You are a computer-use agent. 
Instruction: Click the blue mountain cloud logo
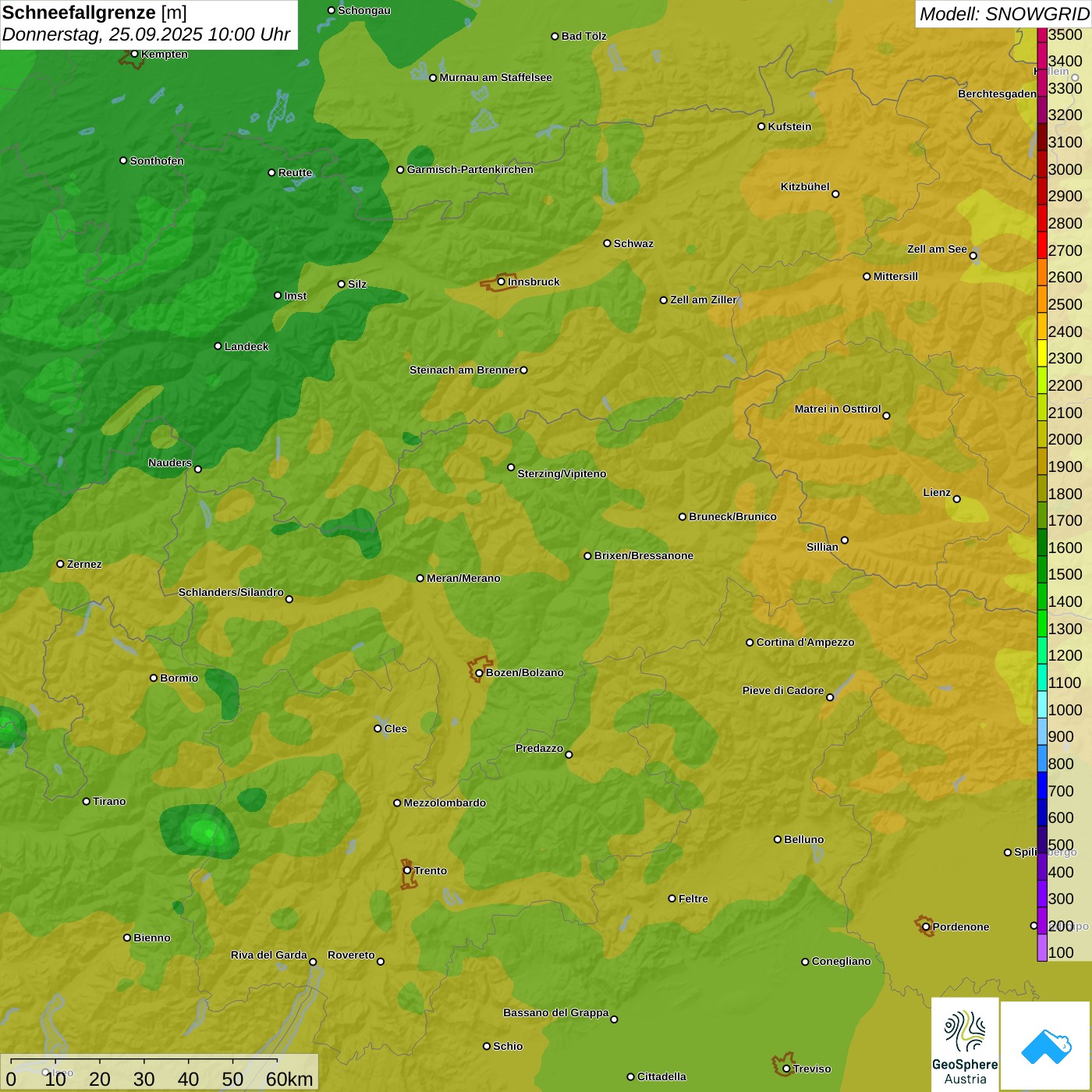click(x=1045, y=1045)
